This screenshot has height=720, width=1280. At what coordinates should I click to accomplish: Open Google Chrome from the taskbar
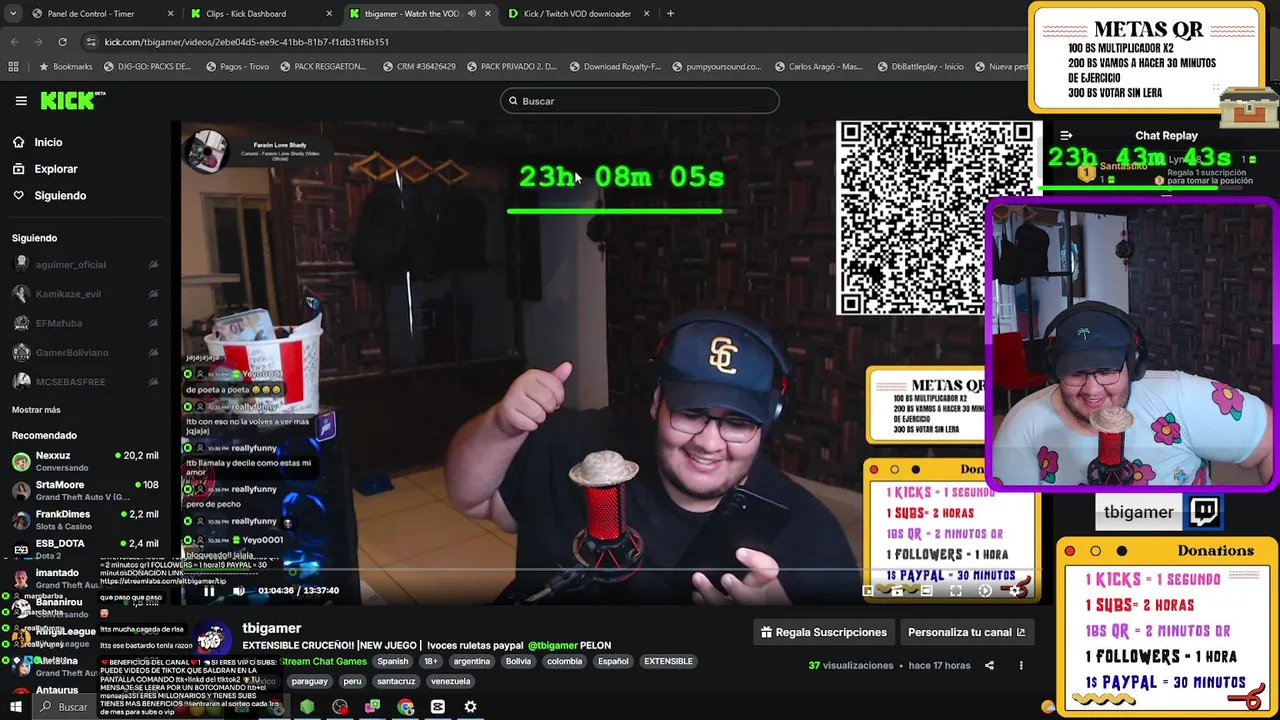click(405, 707)
